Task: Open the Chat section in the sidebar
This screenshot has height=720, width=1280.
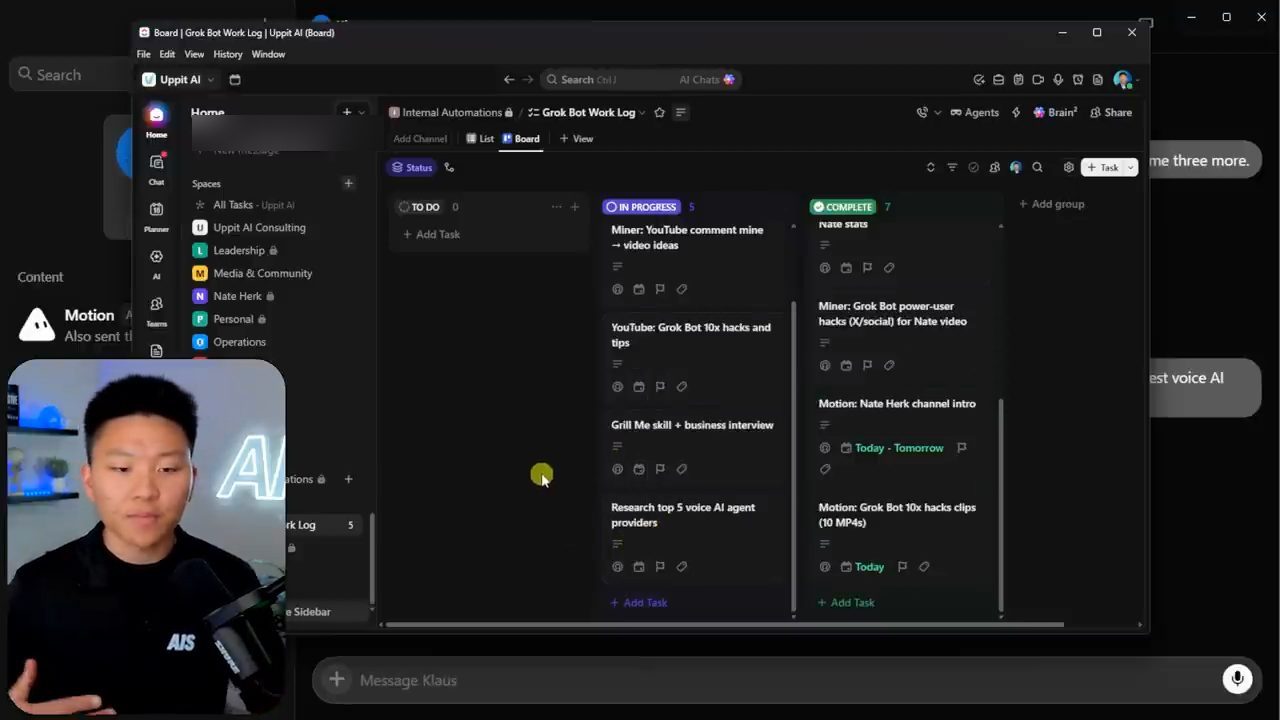Action: [x=156, y=168]
